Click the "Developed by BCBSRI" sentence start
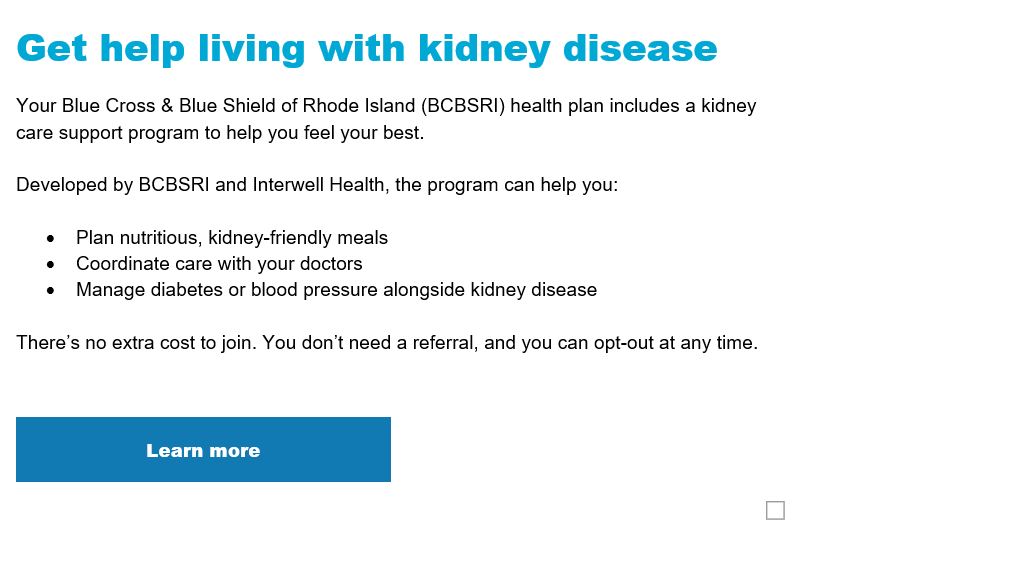 point(100,186)
